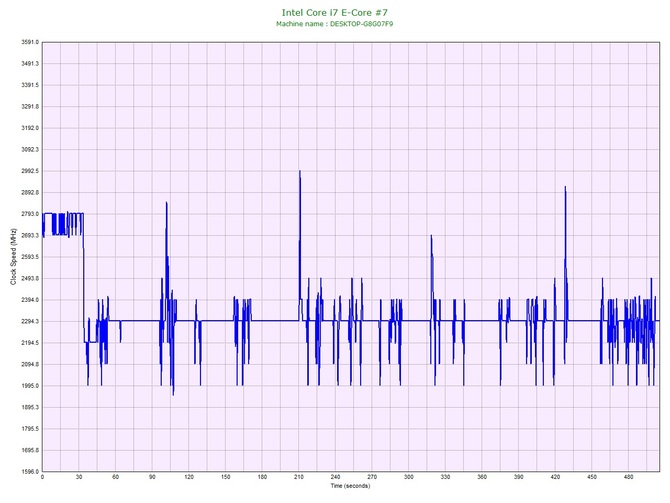The height and width of the screenshot is (503, 670).
Task: Click the 420 seconds x-axis tick label
Action: click(x=555, y=477)
